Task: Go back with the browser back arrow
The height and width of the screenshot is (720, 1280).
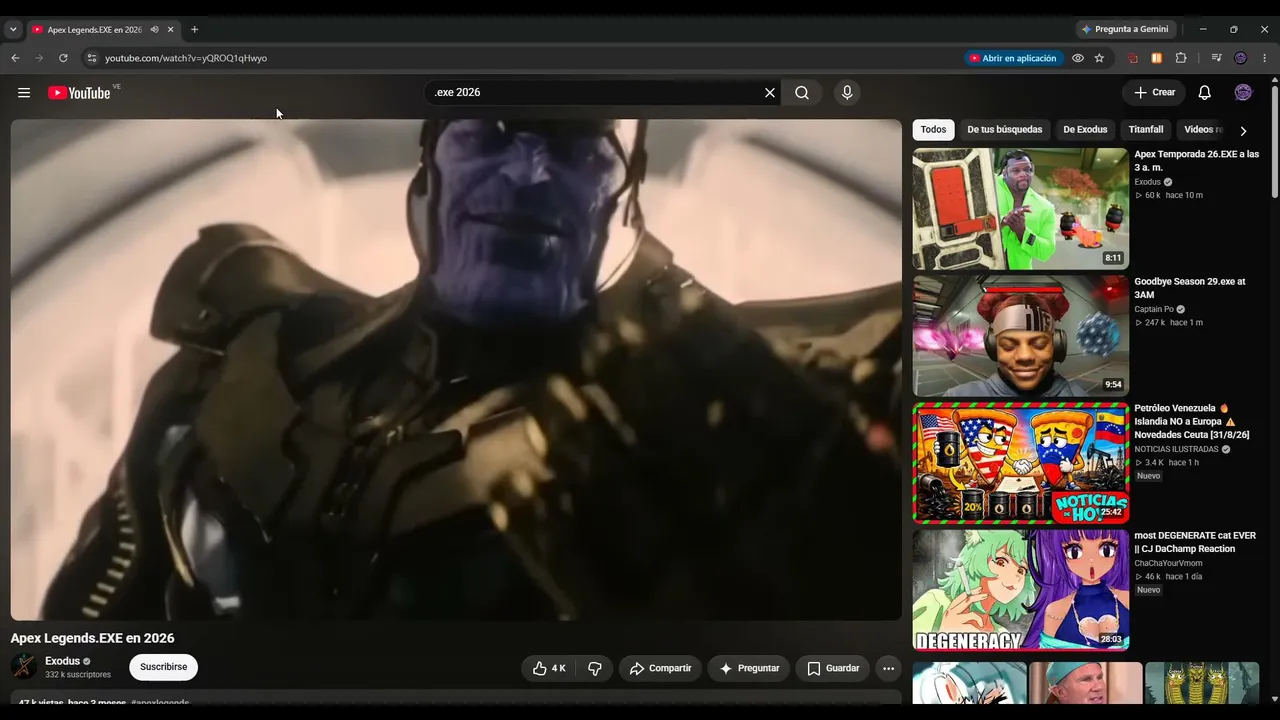Action: coord(15,58)
